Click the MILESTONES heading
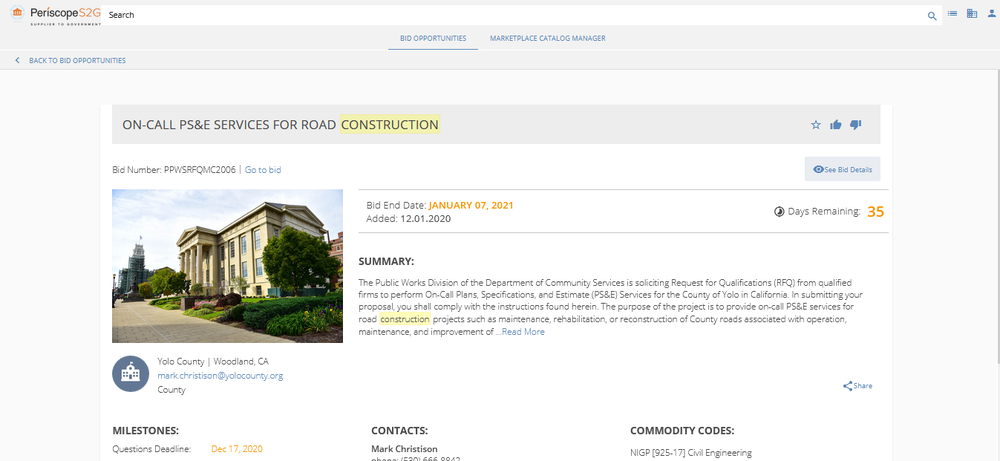 145,430
